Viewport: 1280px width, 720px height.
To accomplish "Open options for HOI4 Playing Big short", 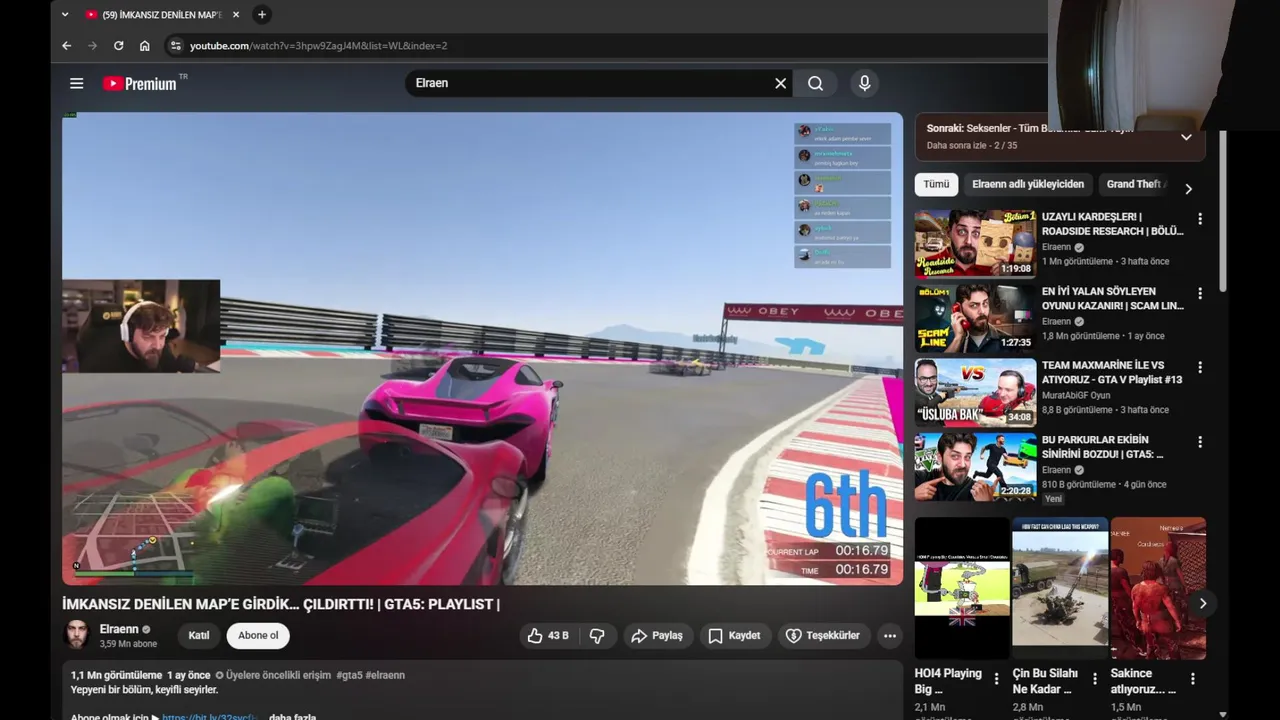I will tap(996, 679).
